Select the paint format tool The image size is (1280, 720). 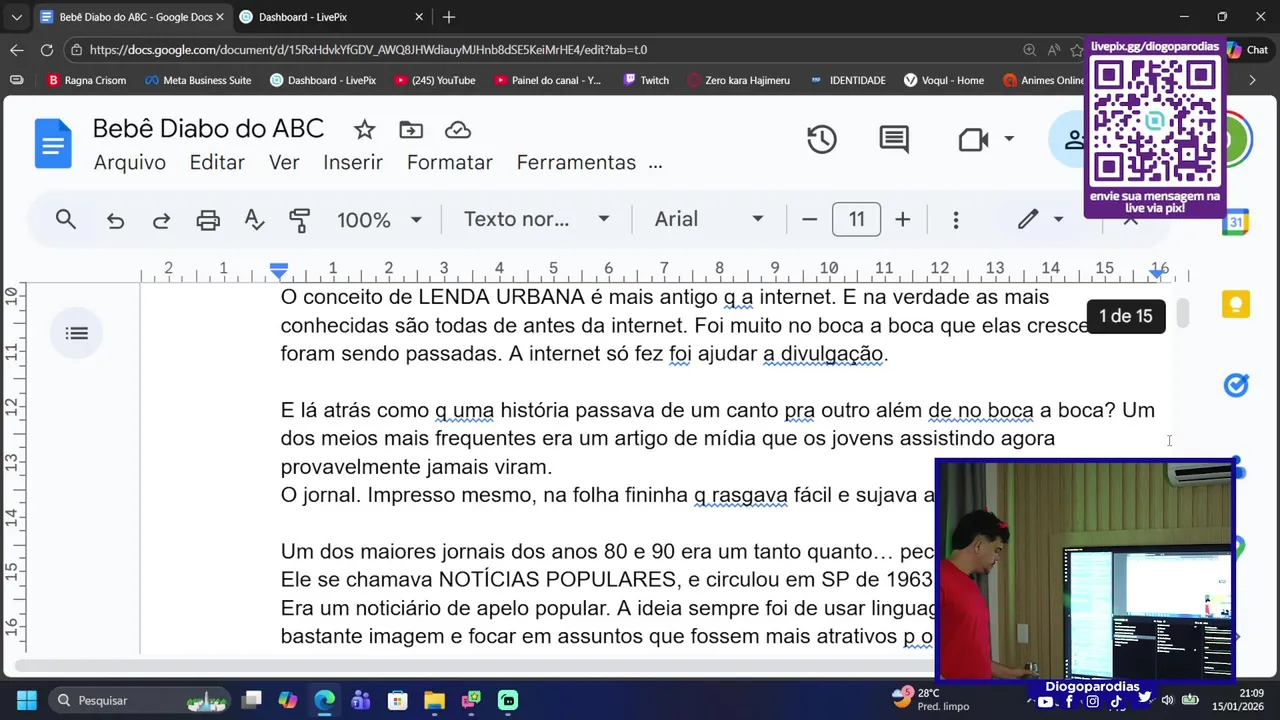click(x=299, y=220)
